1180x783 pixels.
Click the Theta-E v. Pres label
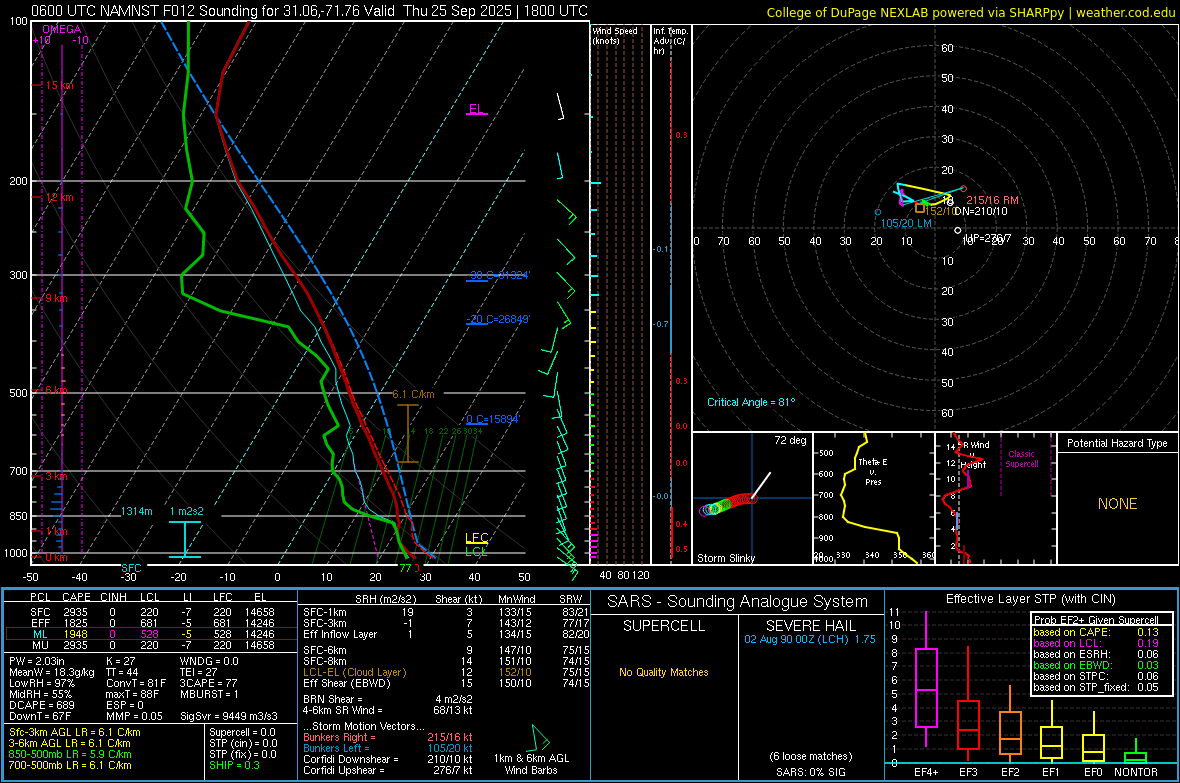click(x=872, y=471)
